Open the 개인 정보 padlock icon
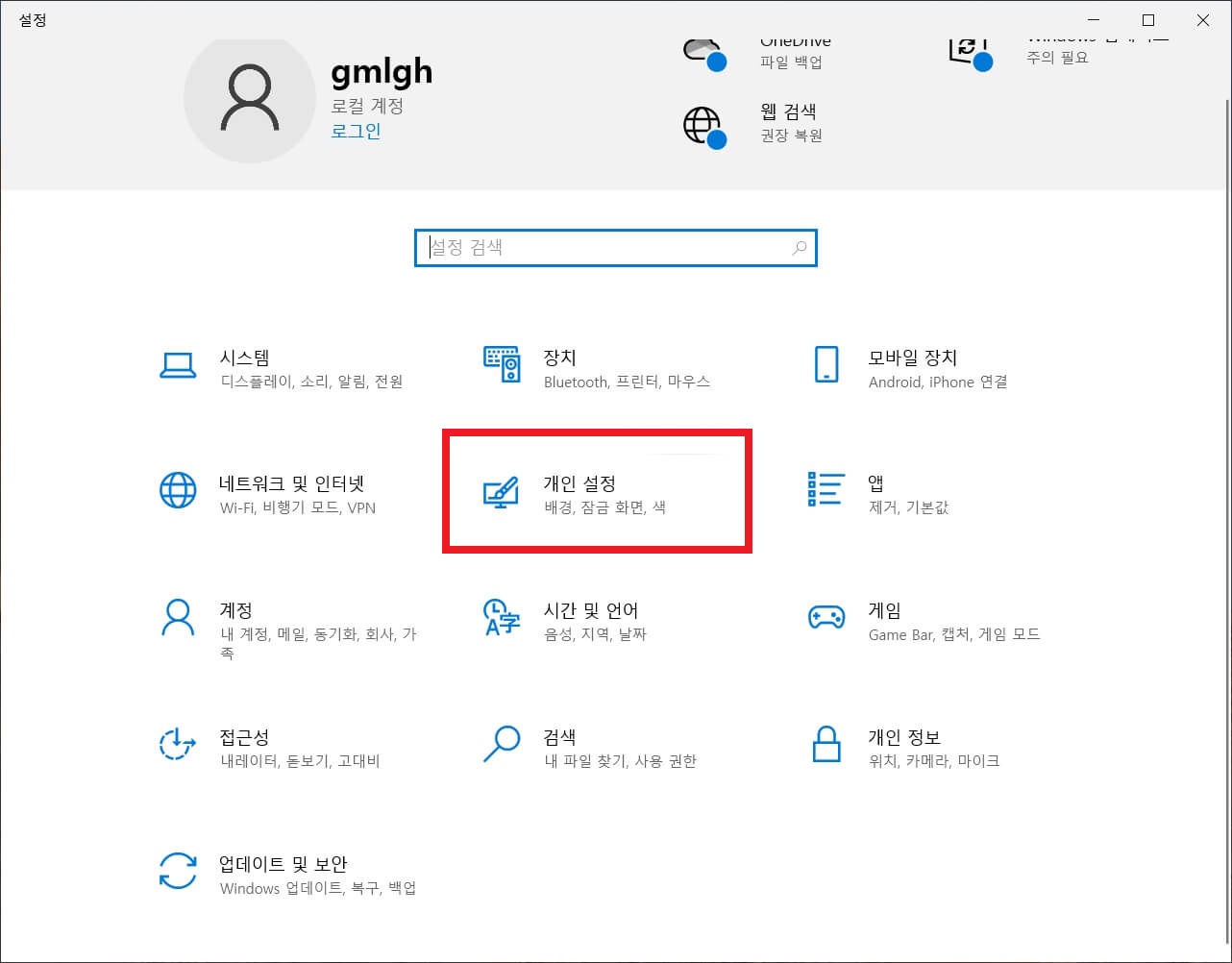This screenshot has width=1232, height=963. (x=826, y=745)
